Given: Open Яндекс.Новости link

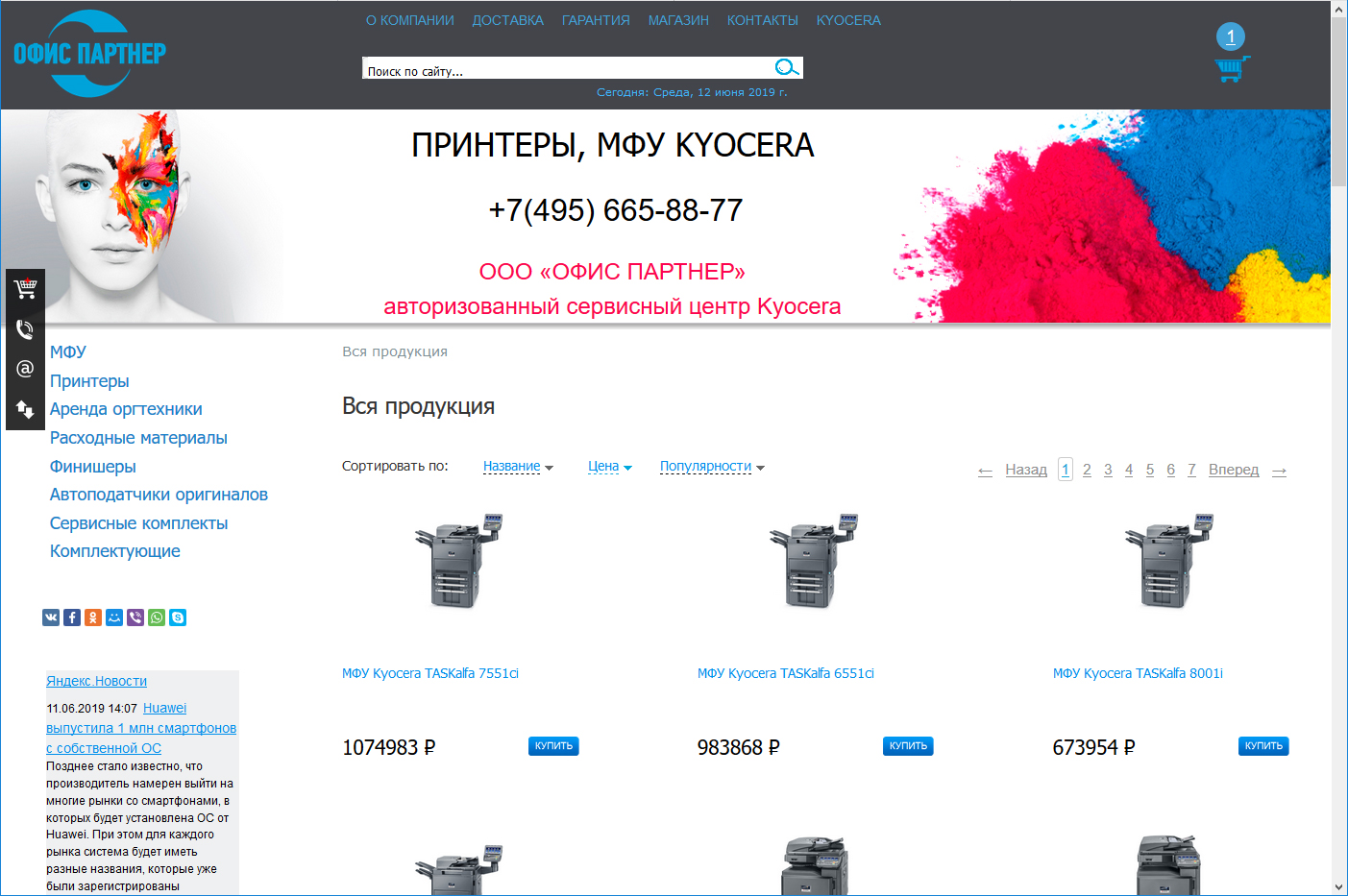Looking at the screenshot, I should tap(96, 681).
